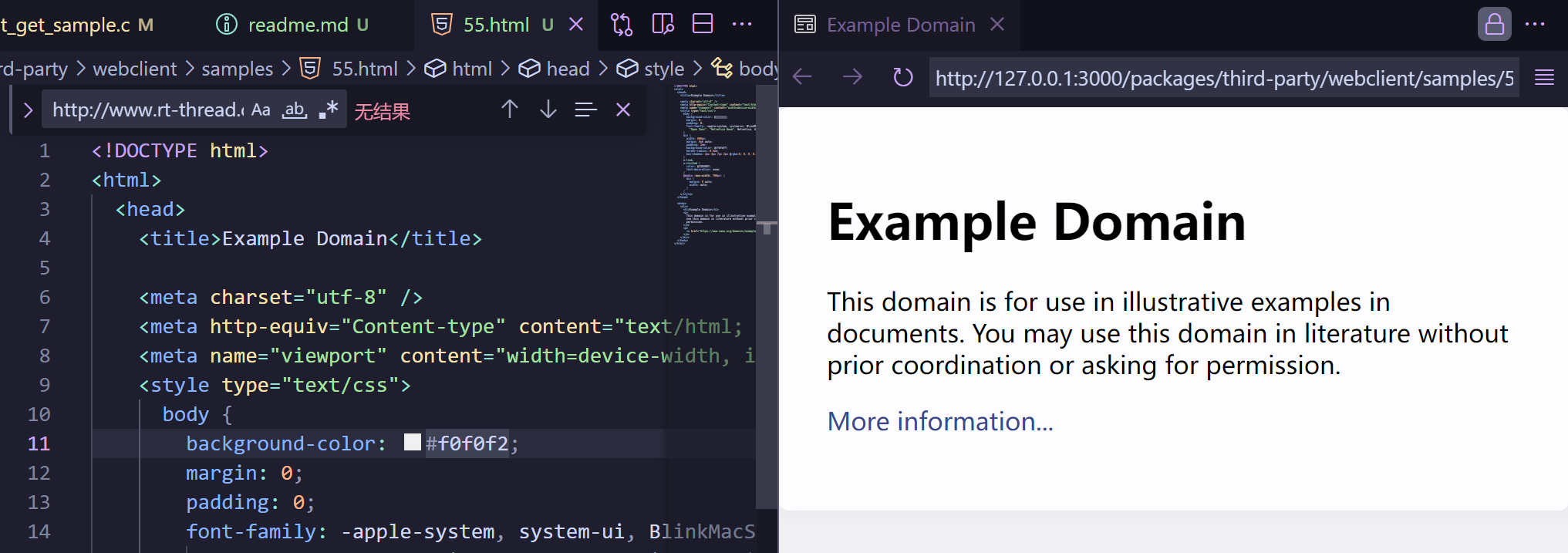Click the meta name="viewport" line

pos(447,356)
